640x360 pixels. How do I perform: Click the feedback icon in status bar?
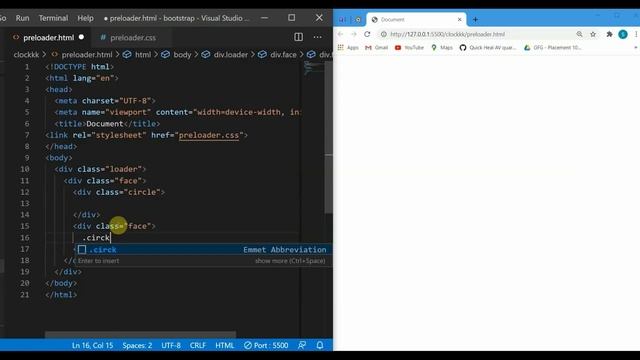(302, 345)
